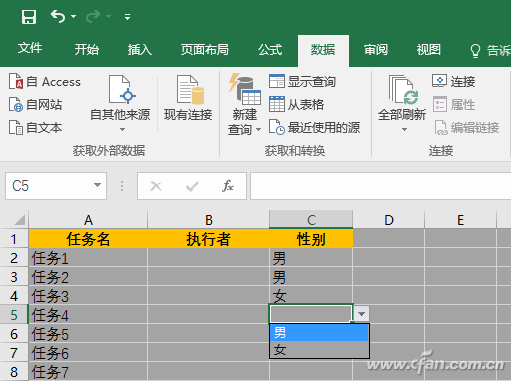Select row 5 header

tap(14, 315)
